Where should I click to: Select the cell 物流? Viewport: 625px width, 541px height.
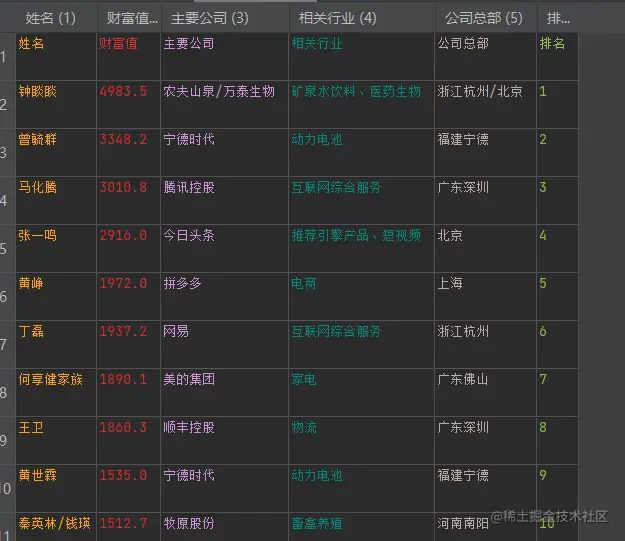point(362,441)
